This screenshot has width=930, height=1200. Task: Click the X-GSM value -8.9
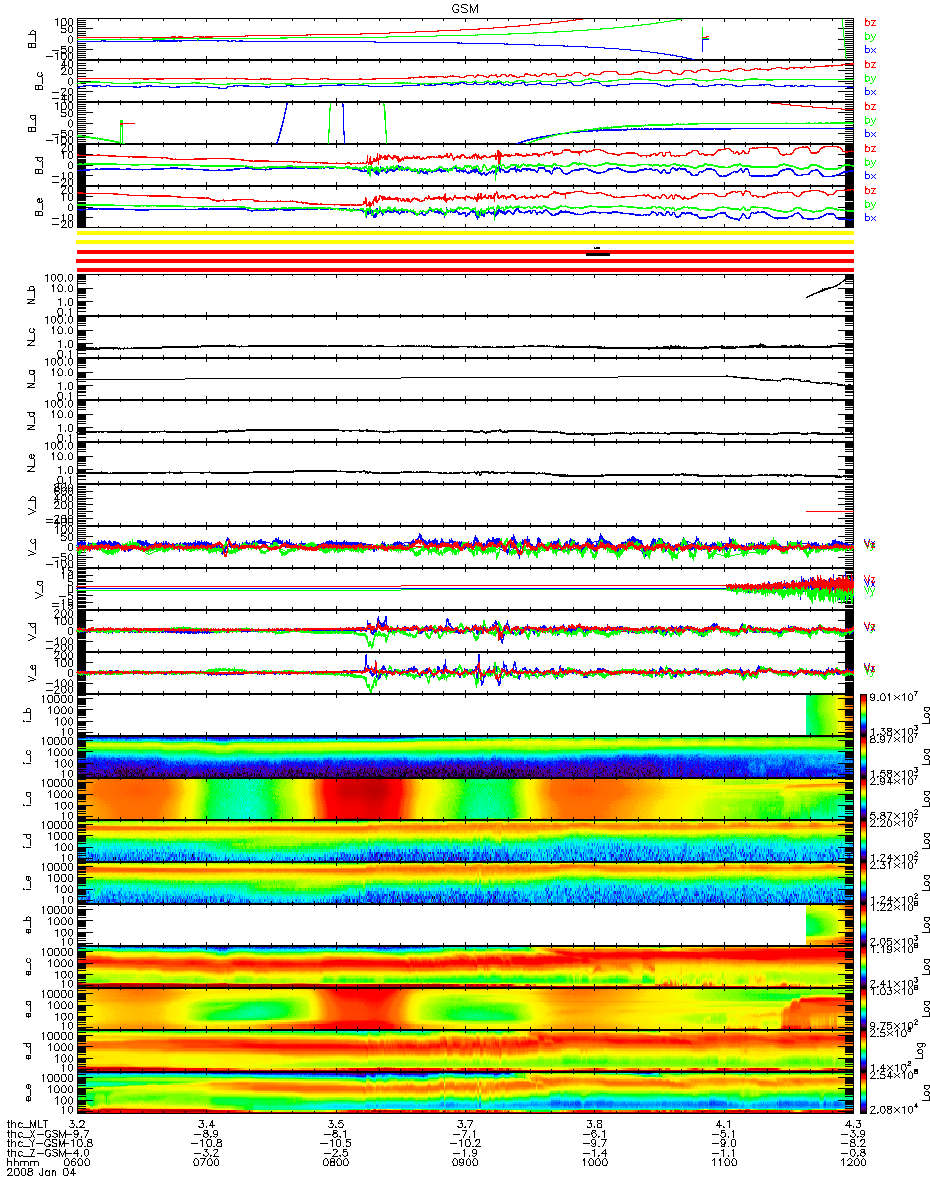point(204,1133)
